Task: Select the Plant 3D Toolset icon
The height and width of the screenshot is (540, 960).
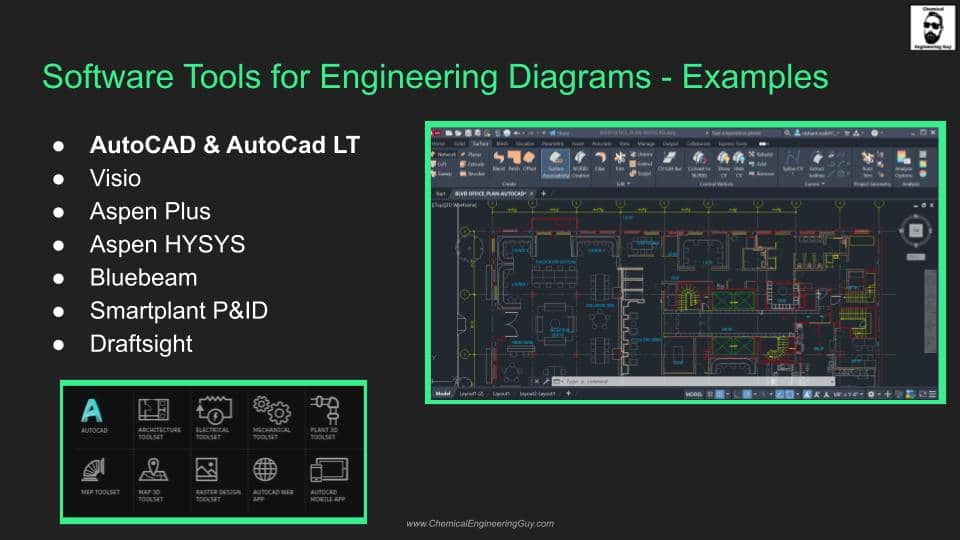Action: point(325,410)
